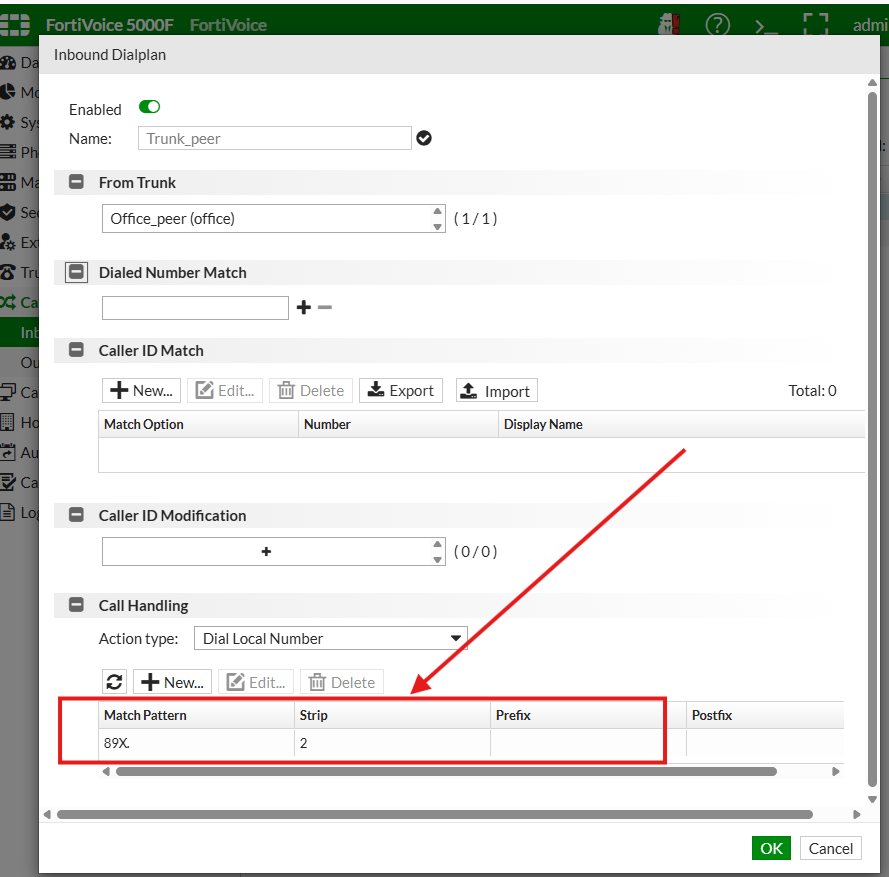Collapse the Call Handling section

(x=76, y=605)
